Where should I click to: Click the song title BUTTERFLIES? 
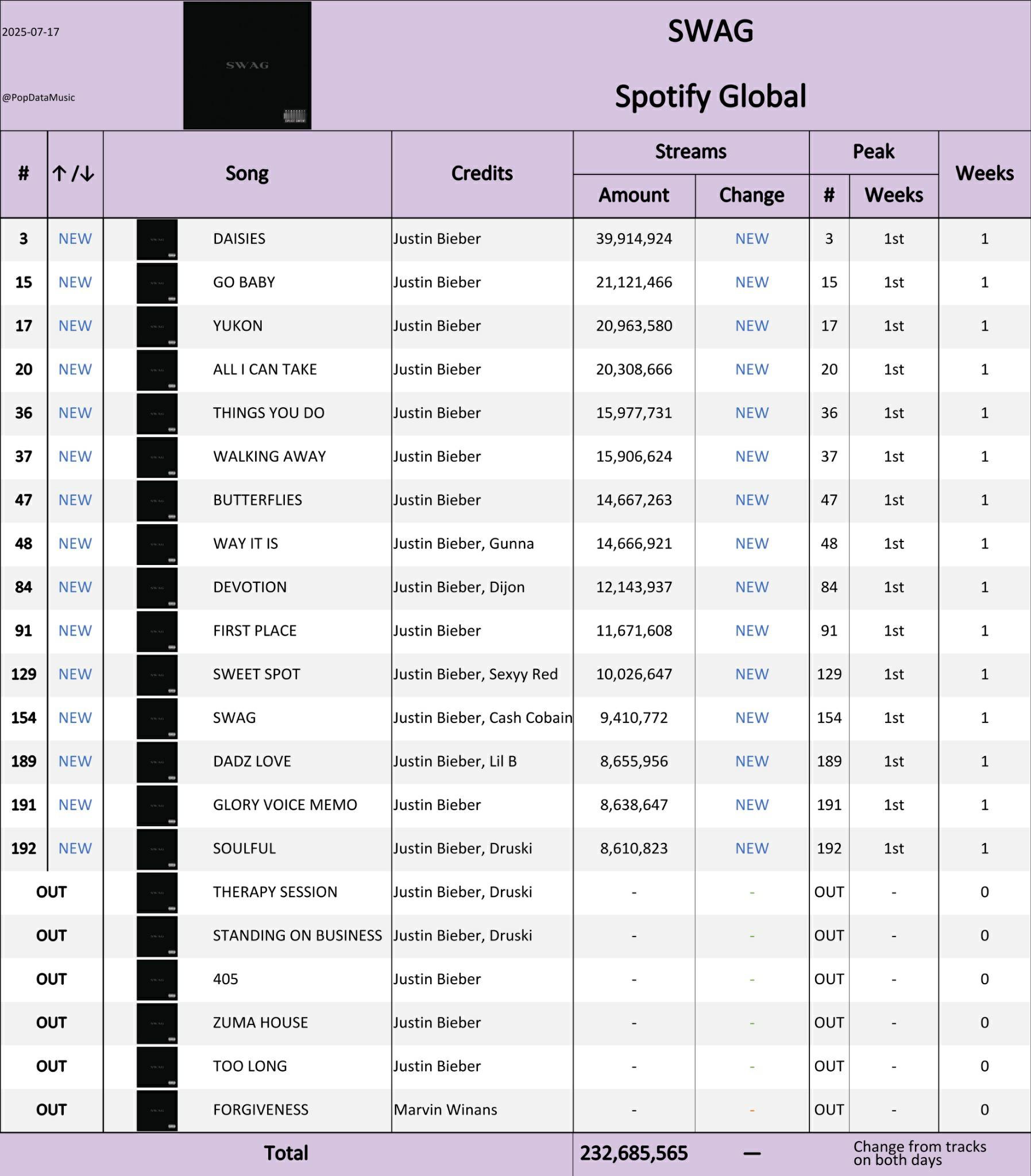[x=257, y=500]
